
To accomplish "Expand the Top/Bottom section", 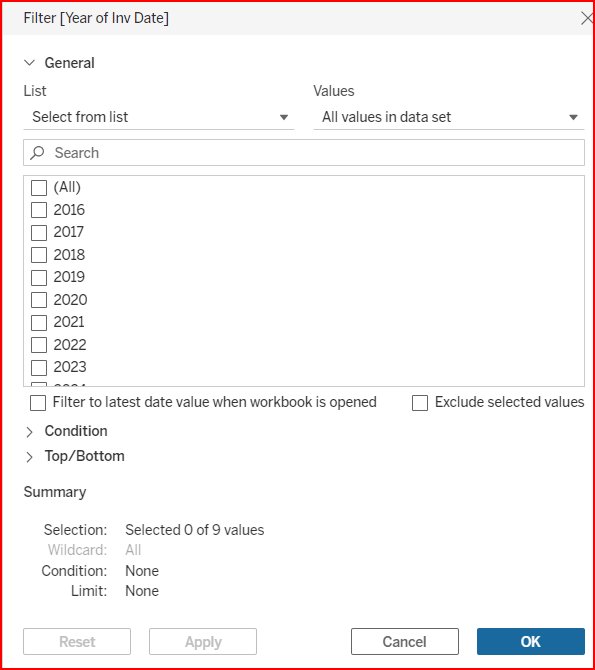I will (x=29, y=457).
